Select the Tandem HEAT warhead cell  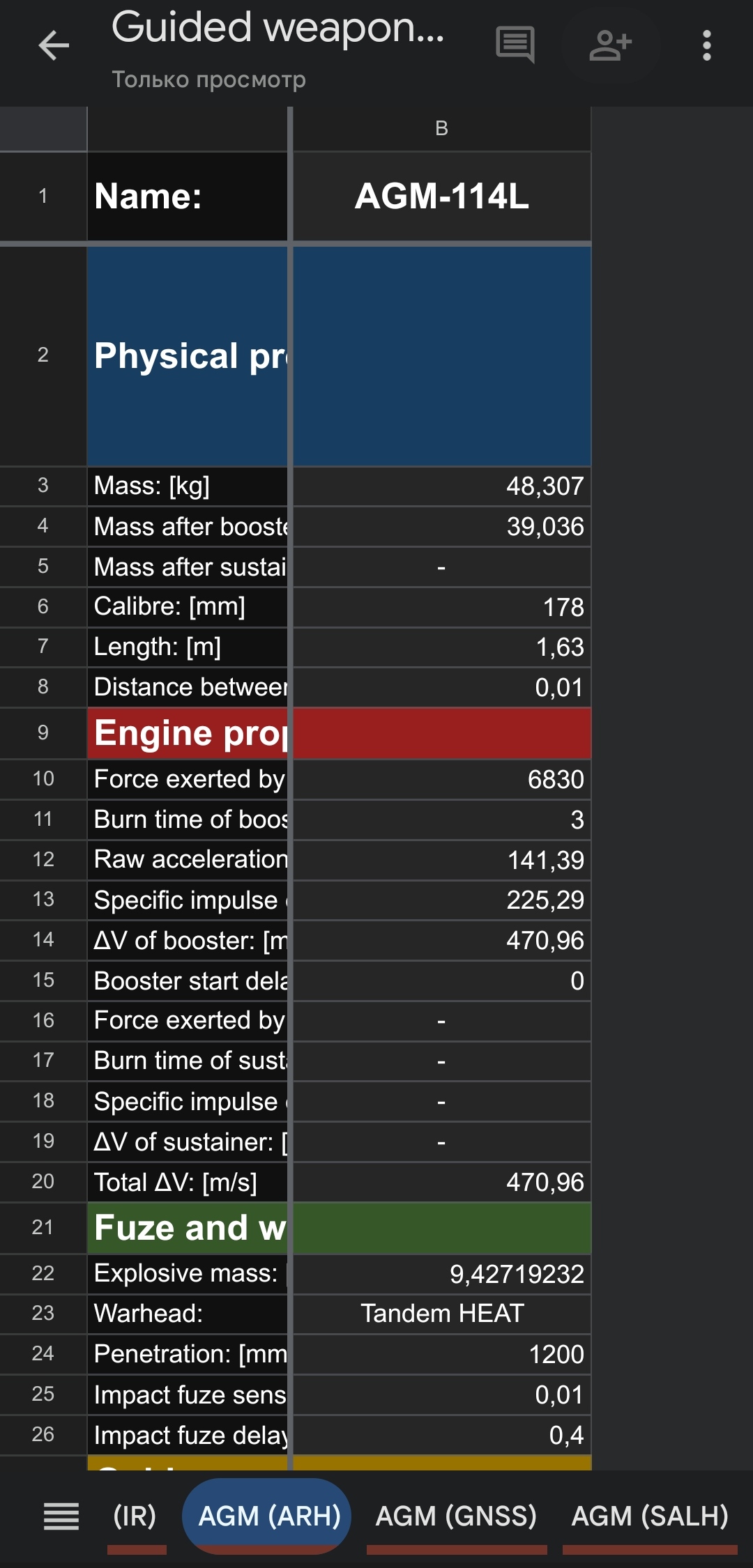(441, 1314)
